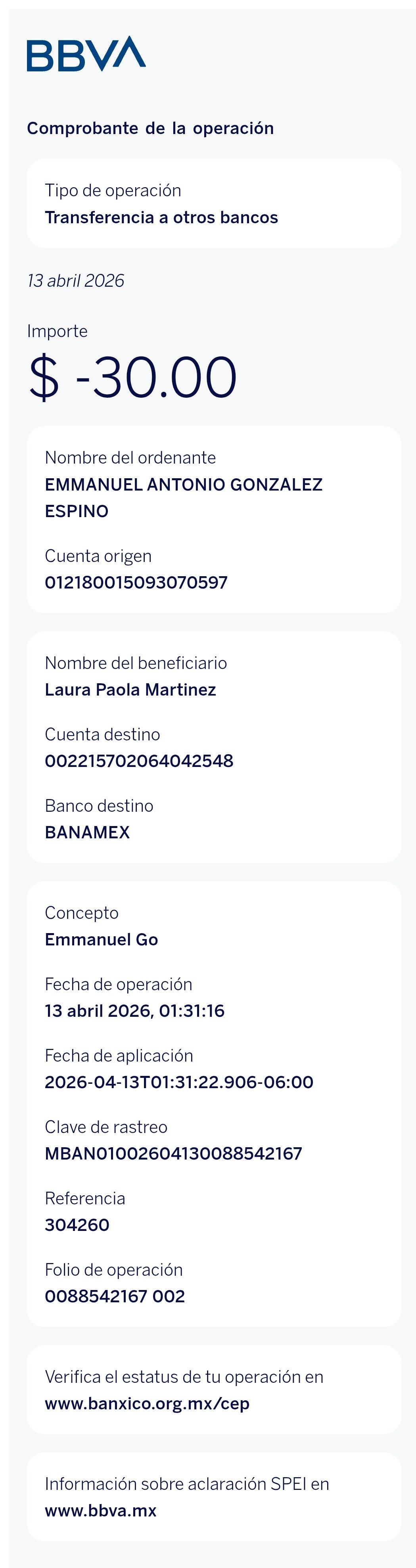Click the Transferencia a otros bancos text

coord(161,217)
